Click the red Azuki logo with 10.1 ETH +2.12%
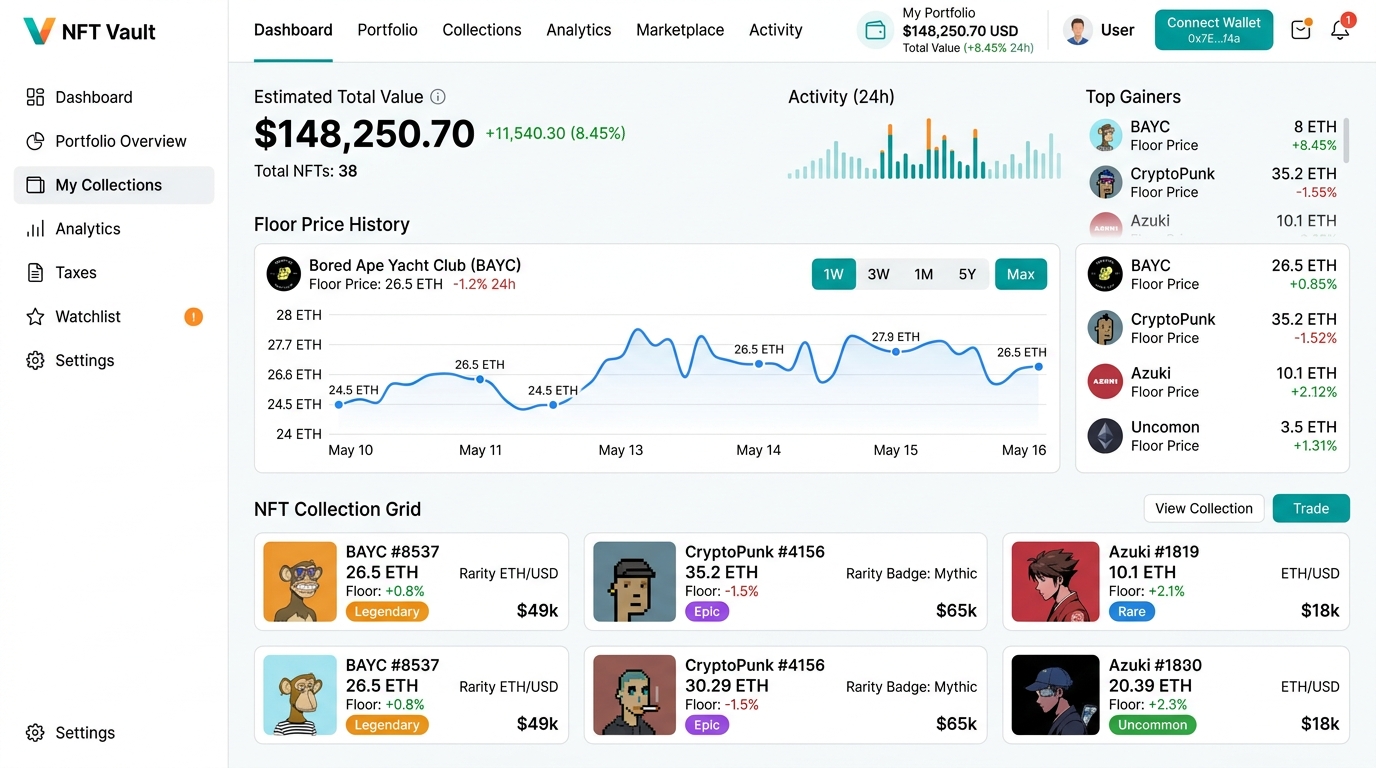1376x768 pixels. [x=1105, y=382]
